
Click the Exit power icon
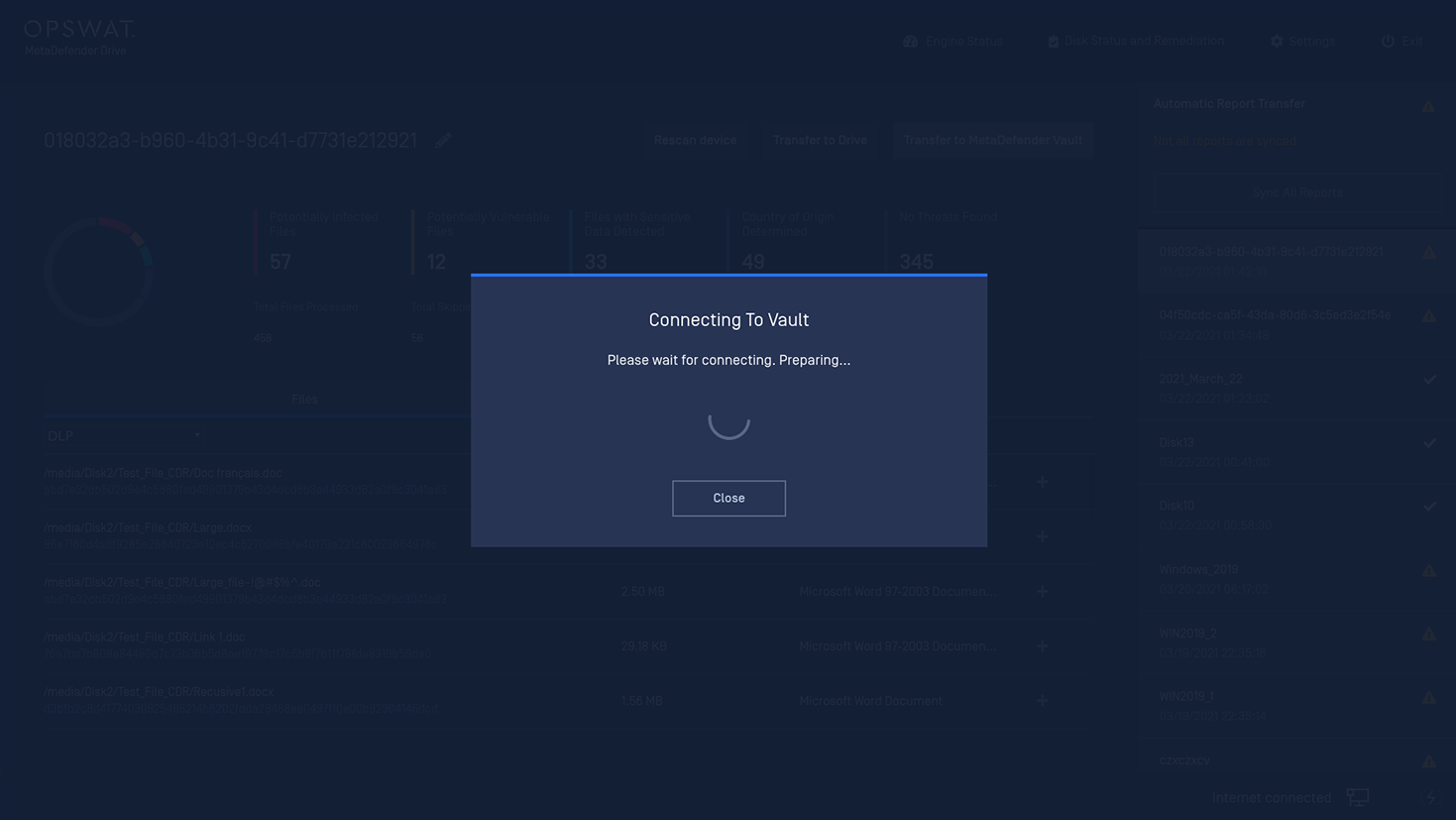(x=1388, y=42)
